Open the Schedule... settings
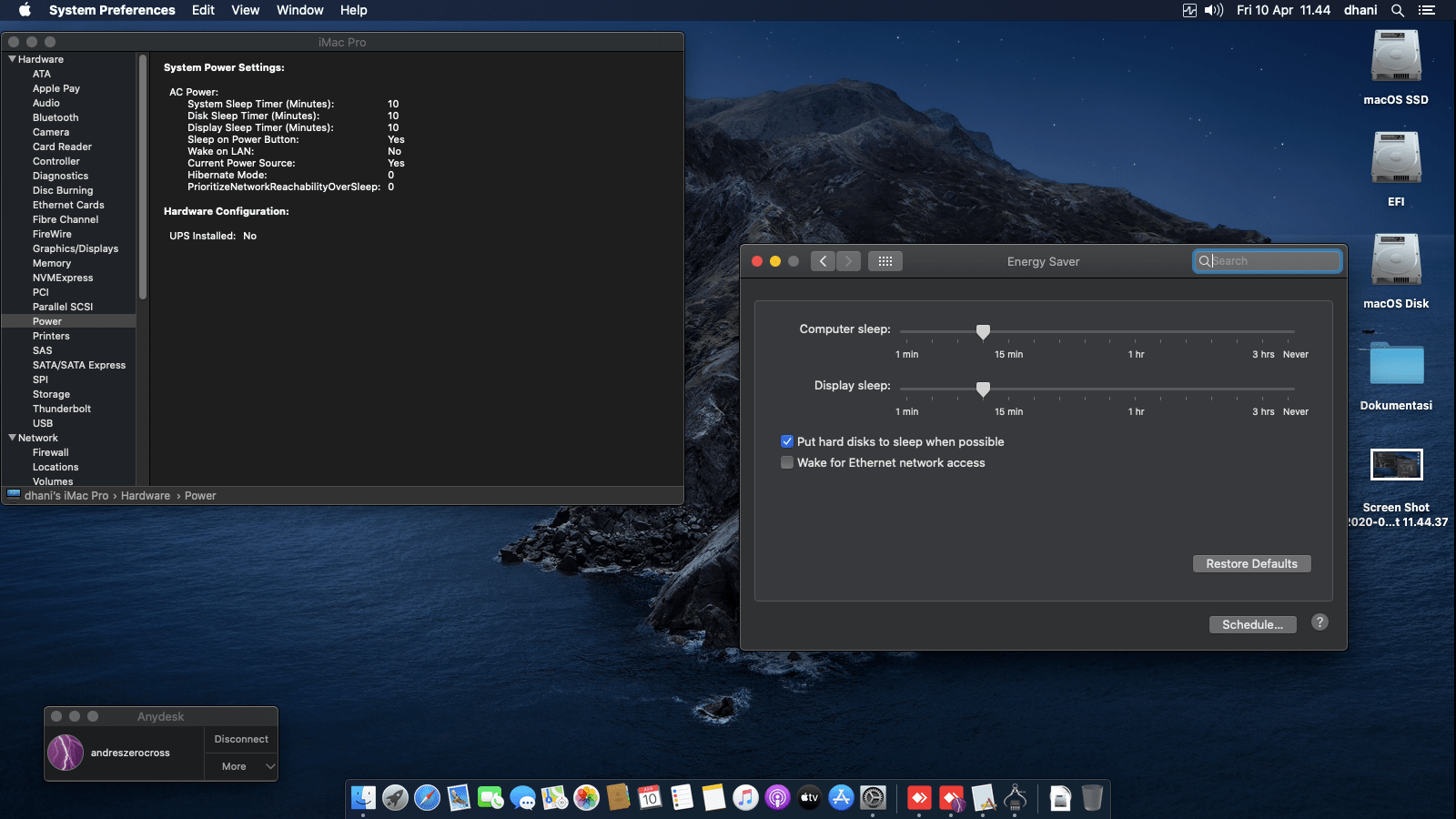The height and width of the screenshot is (819, 1456). click(1252, 625)
